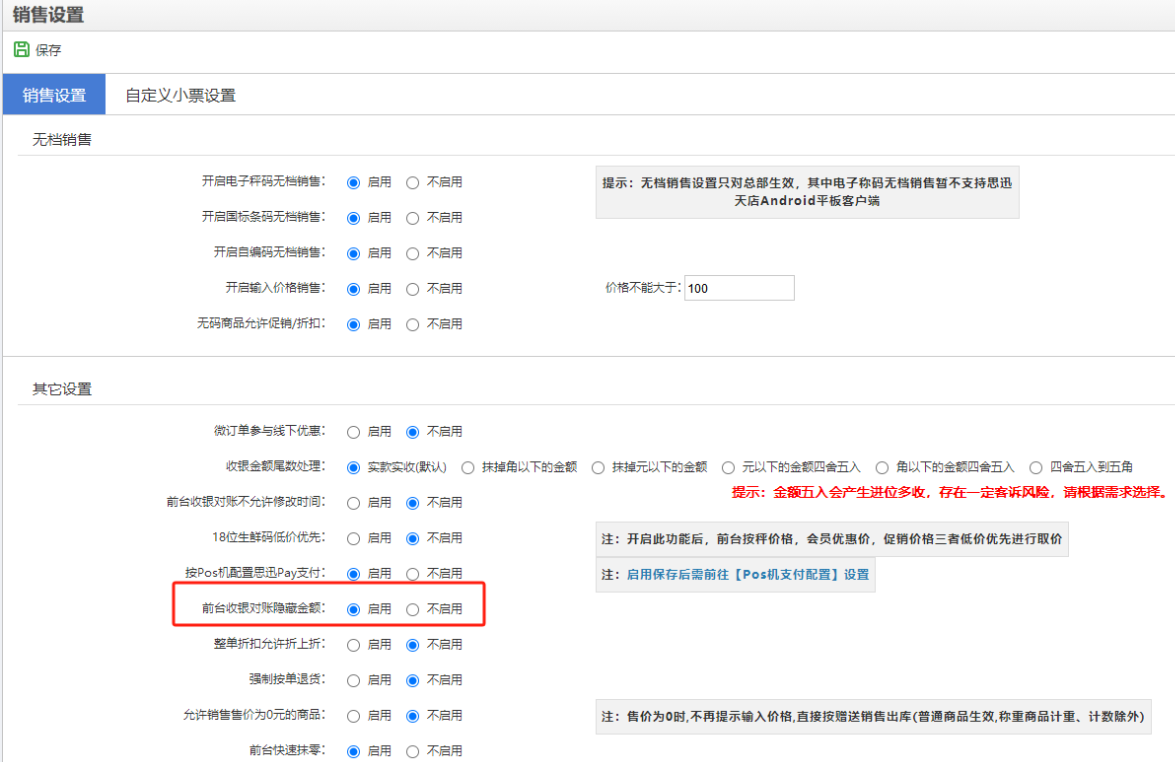Open the 【Pos机支付配置】设置 link
This screenshot has width=1175, height=762.
(x=748, y=575)
